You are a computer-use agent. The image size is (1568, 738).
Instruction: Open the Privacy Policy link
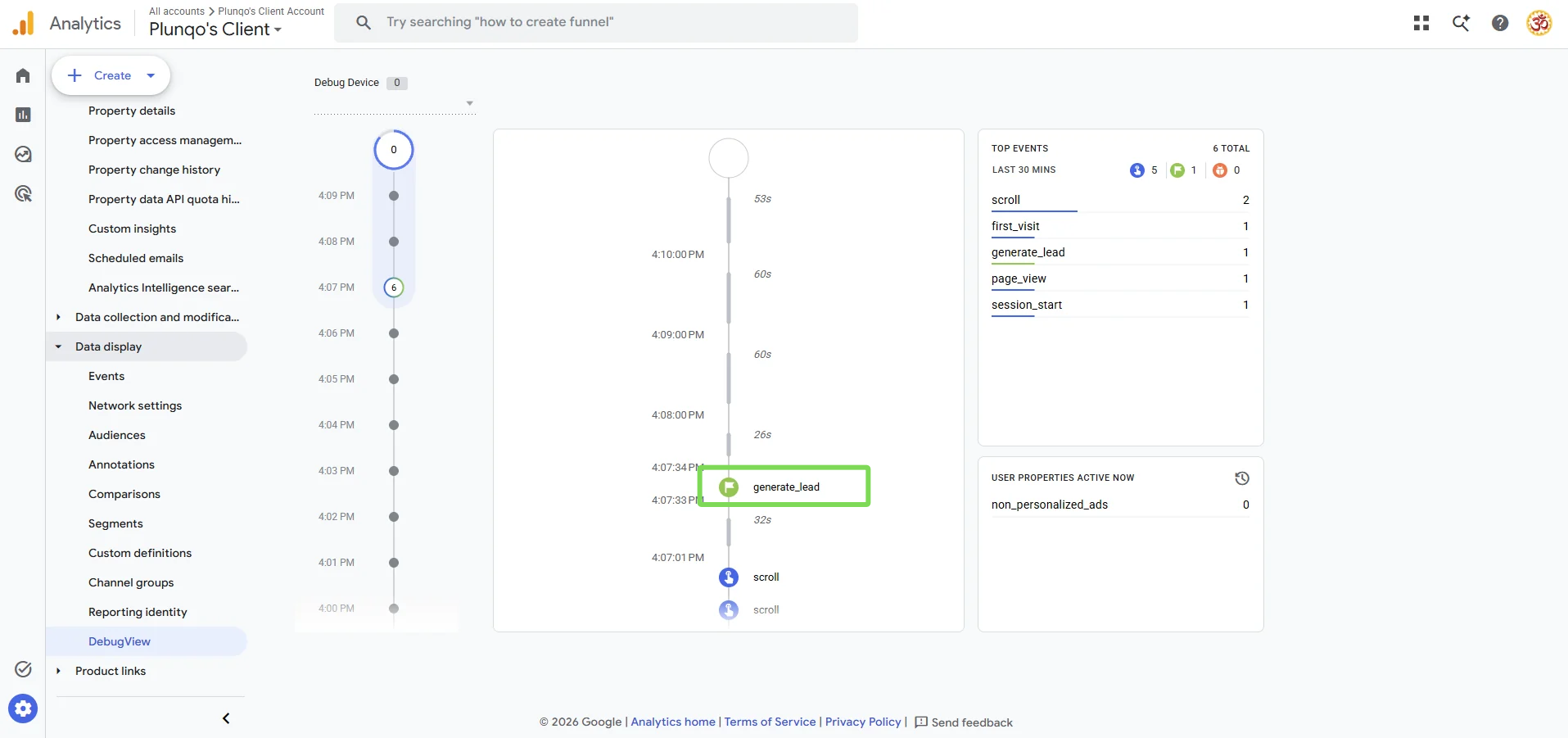(x=863, y=722)
